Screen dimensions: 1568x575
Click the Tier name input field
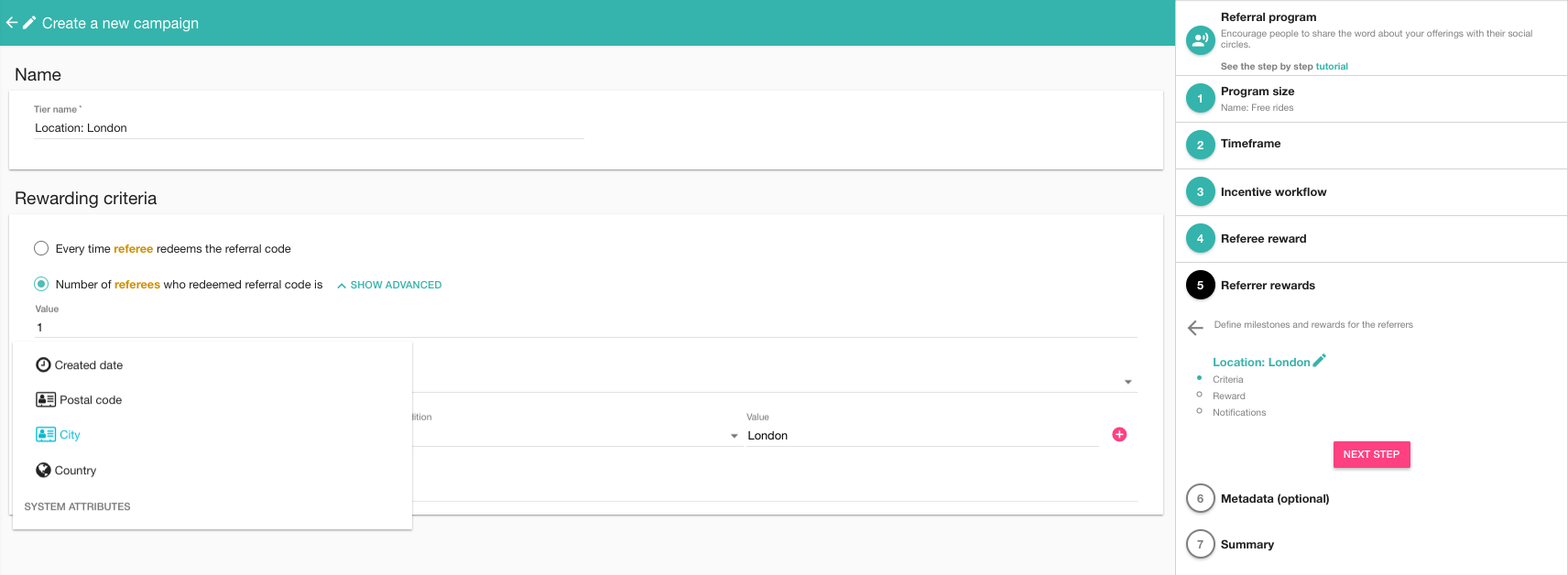pyautogui.click(x=308, y=128)
